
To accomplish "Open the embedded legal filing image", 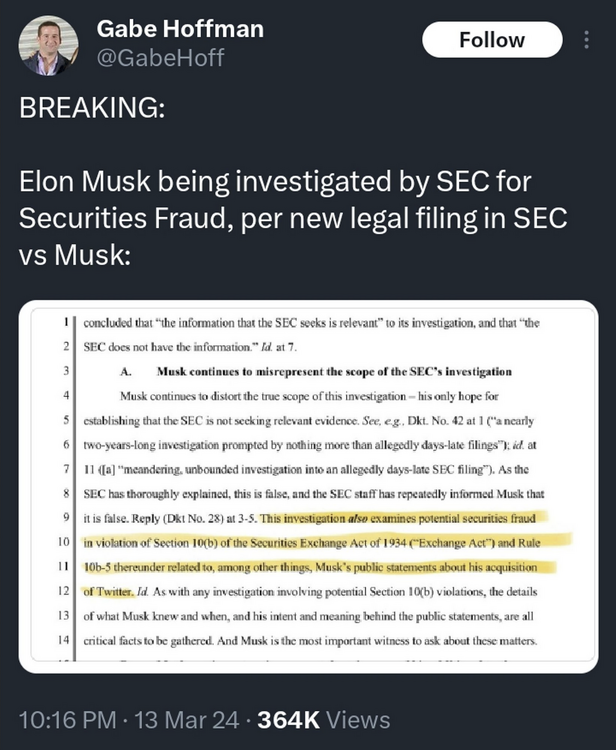I will 308,485.
